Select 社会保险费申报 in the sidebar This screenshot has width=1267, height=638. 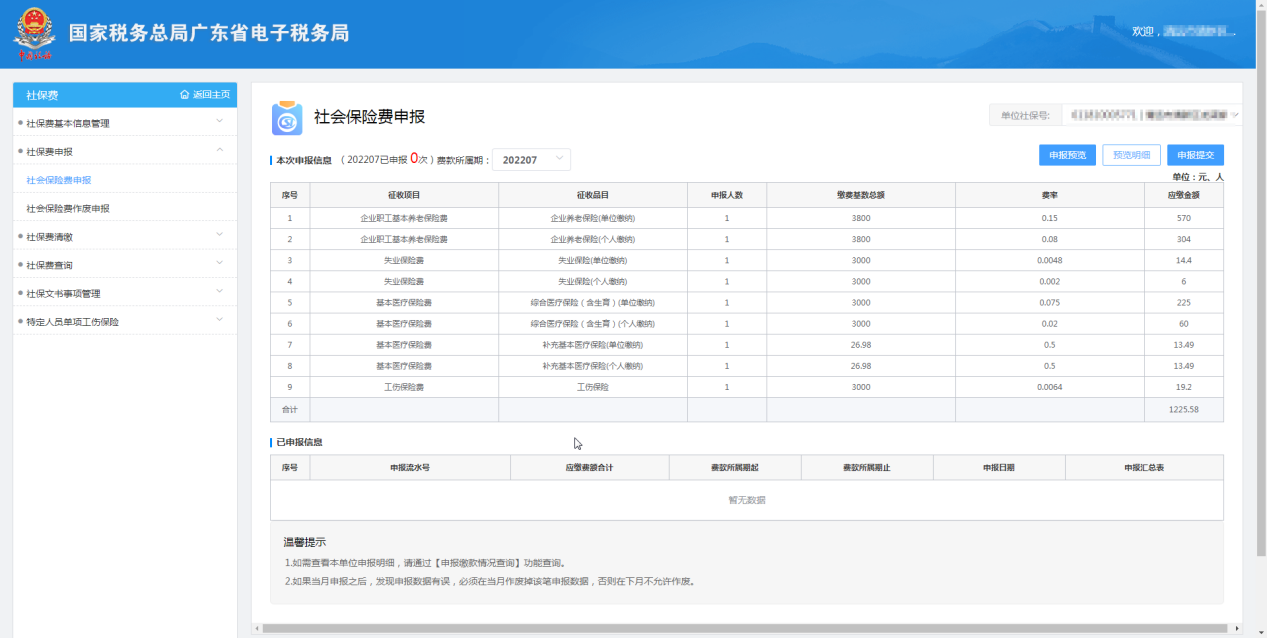[x=59, y=180]
